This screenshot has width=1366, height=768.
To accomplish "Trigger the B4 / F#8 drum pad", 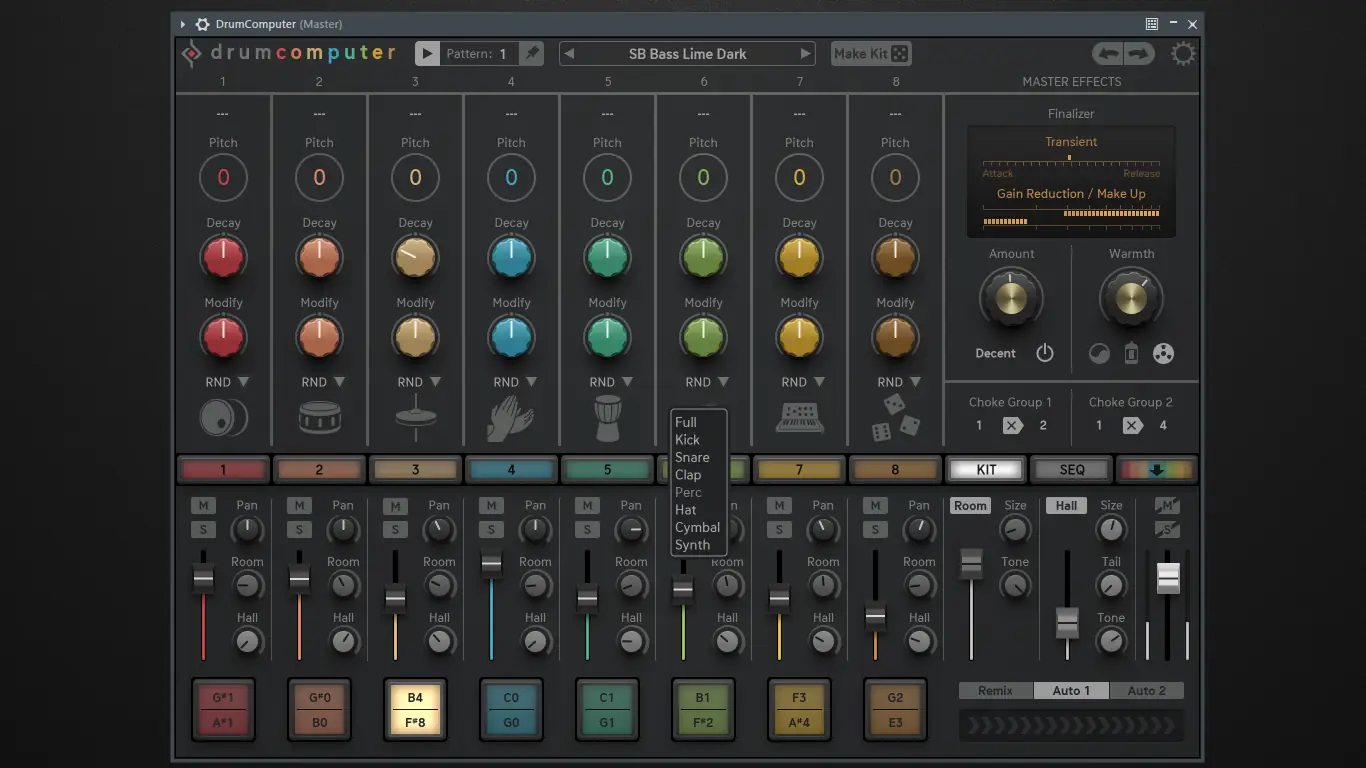I will 415,709.
